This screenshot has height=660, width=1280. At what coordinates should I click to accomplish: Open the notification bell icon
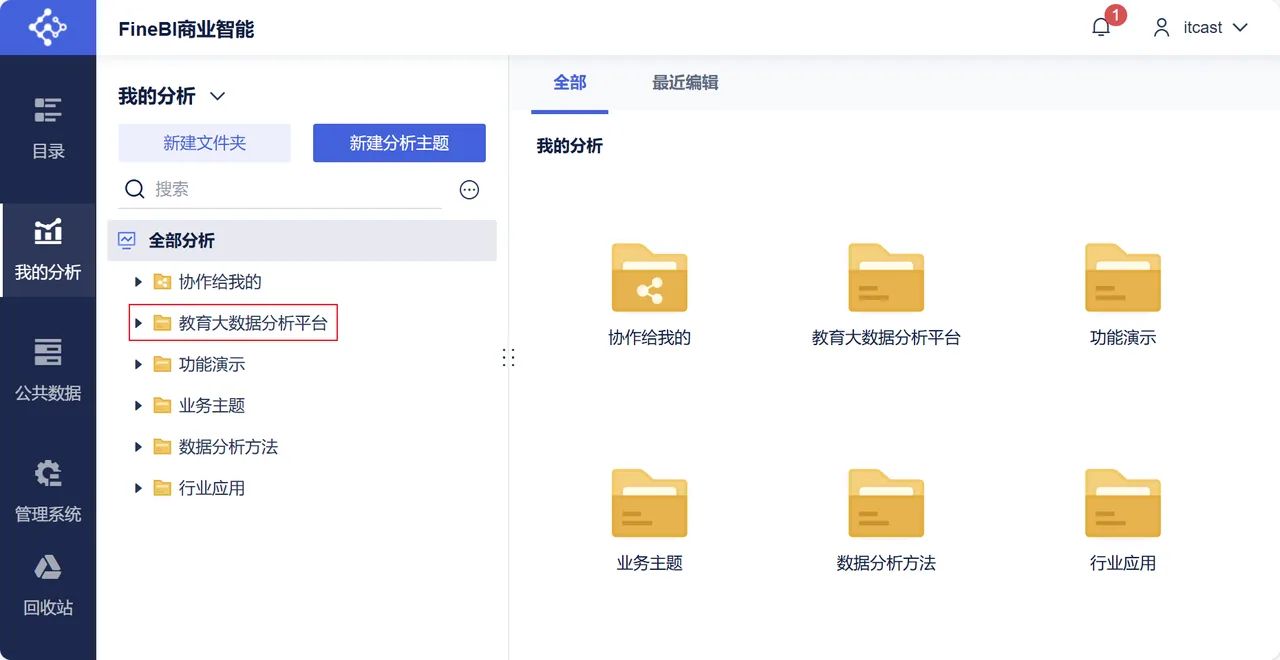tap(1101, 27)
